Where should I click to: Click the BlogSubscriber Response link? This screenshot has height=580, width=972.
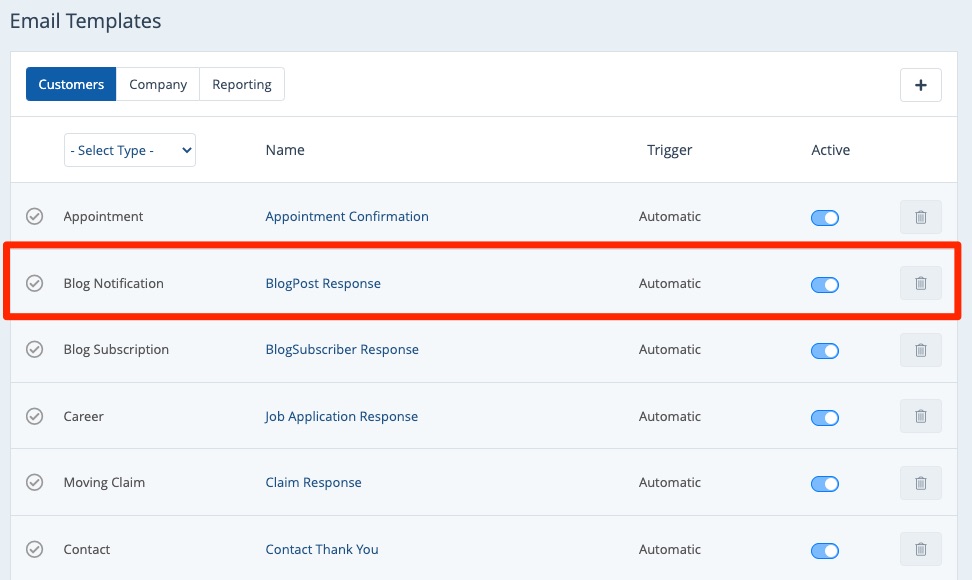(342, 350)
